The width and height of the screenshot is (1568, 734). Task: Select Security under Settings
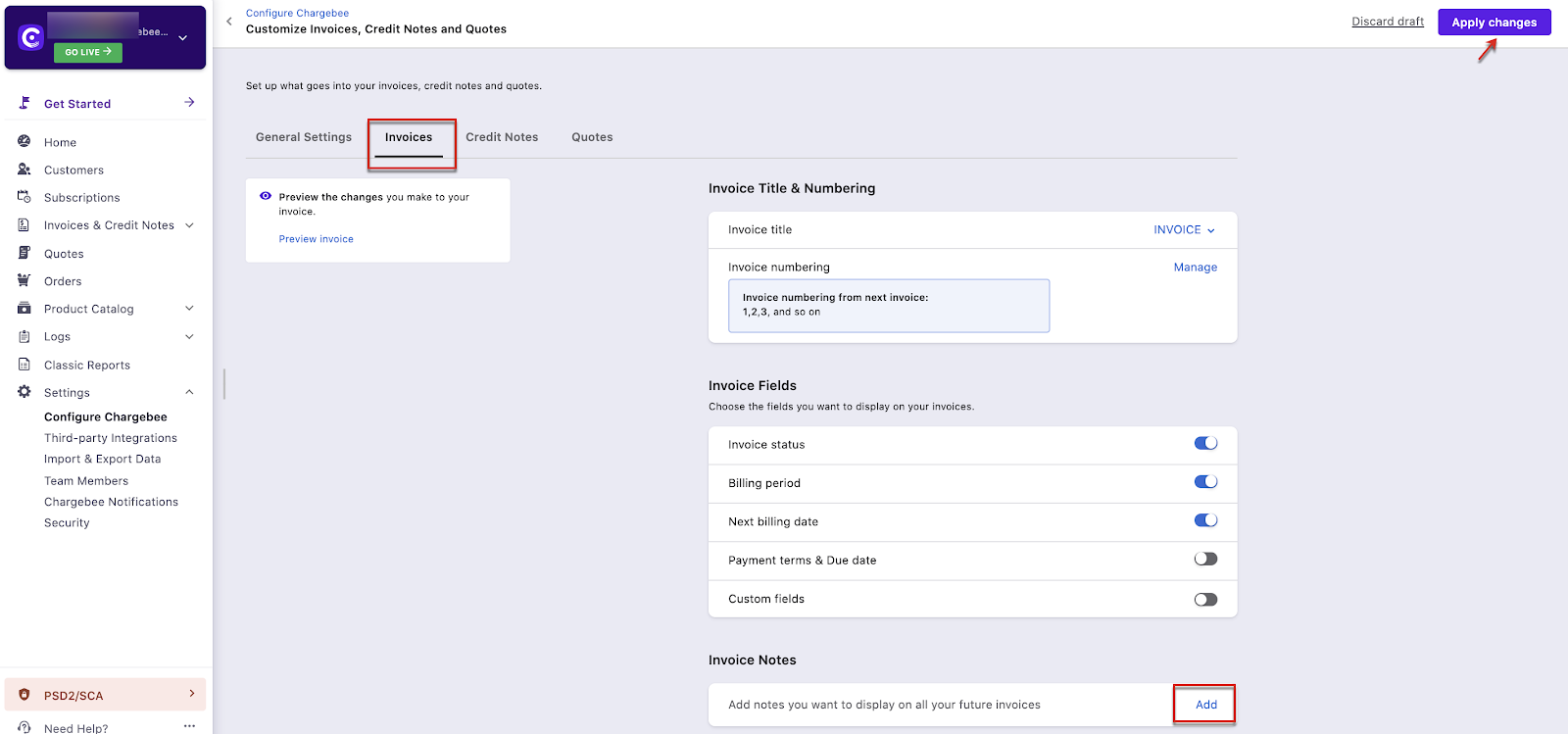click(x=67, y=523)
